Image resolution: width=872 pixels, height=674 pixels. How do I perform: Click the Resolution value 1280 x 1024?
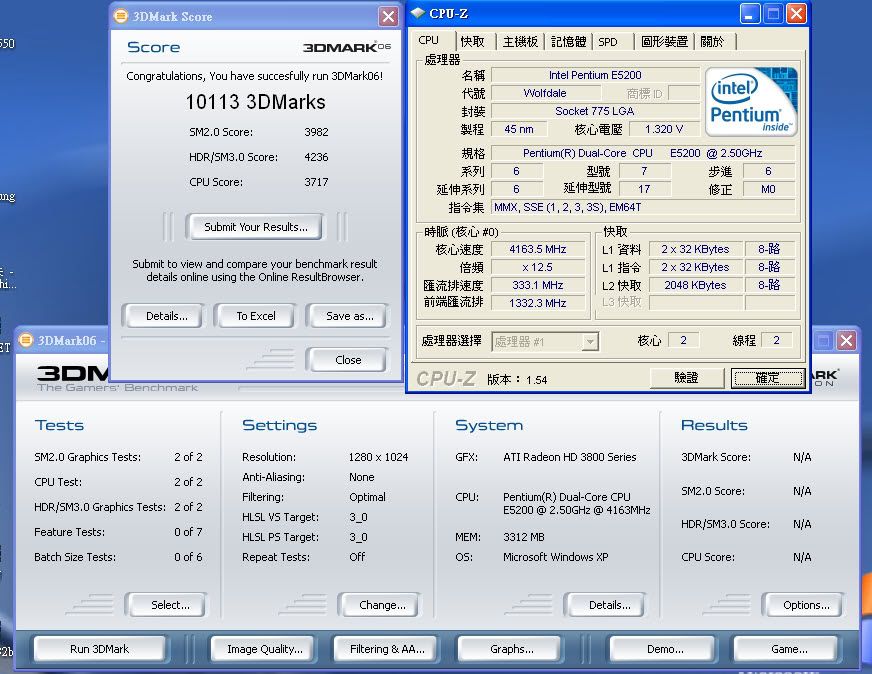(x=378, y=457)
